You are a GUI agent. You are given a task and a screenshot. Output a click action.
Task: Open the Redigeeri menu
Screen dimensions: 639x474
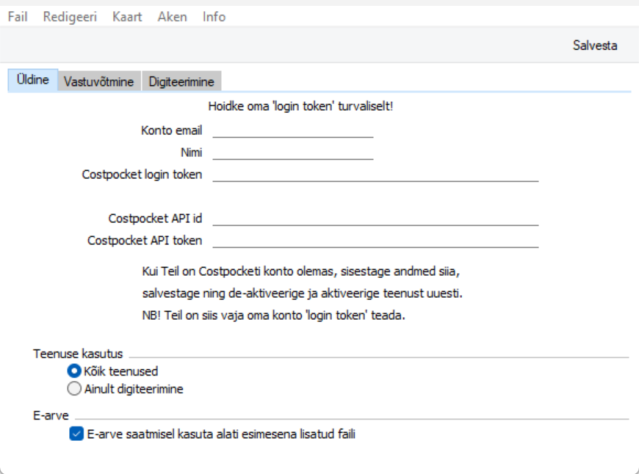click(70, 17)
